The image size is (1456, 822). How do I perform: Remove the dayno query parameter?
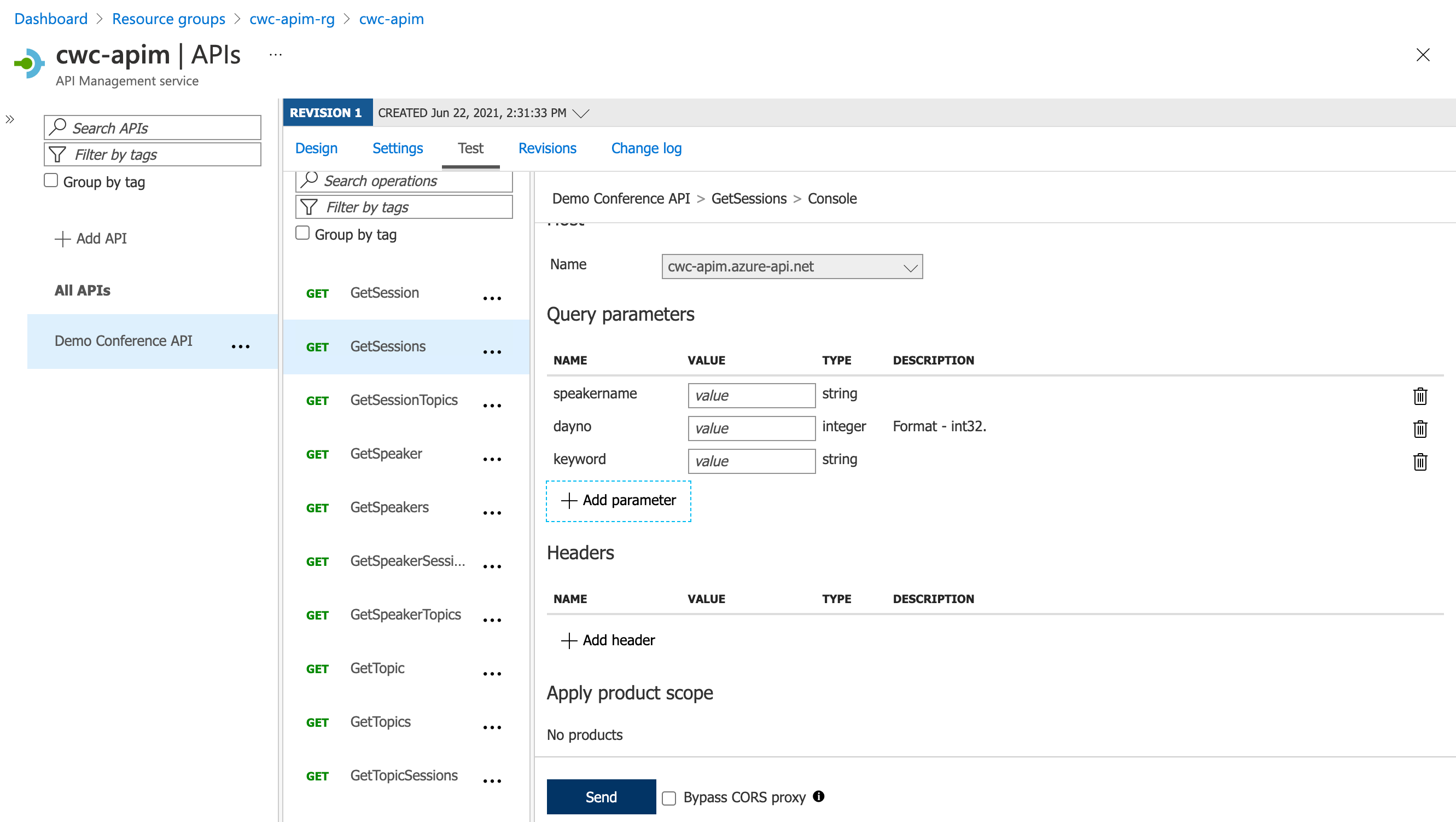[x=1420, y=430]
